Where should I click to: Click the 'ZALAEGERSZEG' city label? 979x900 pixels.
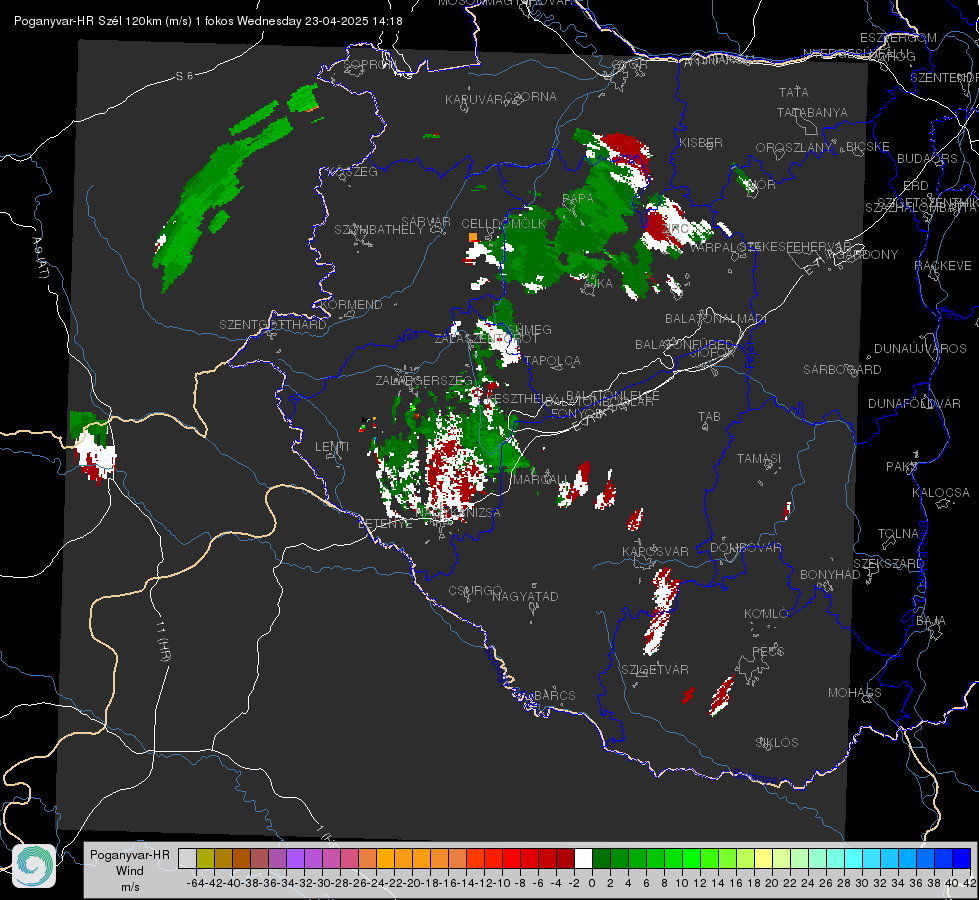tap(424, 381)
